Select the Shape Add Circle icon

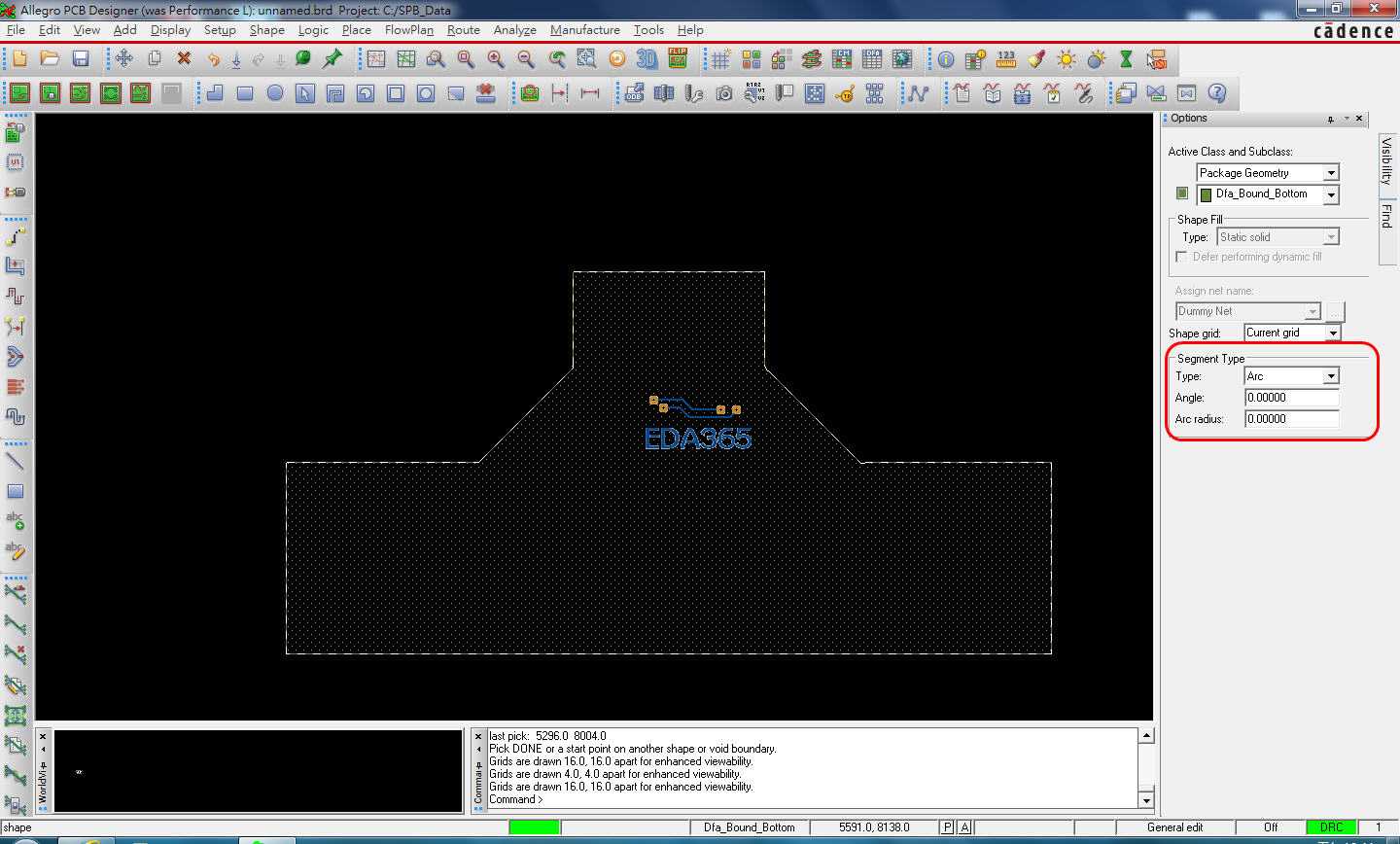point(275,93)
